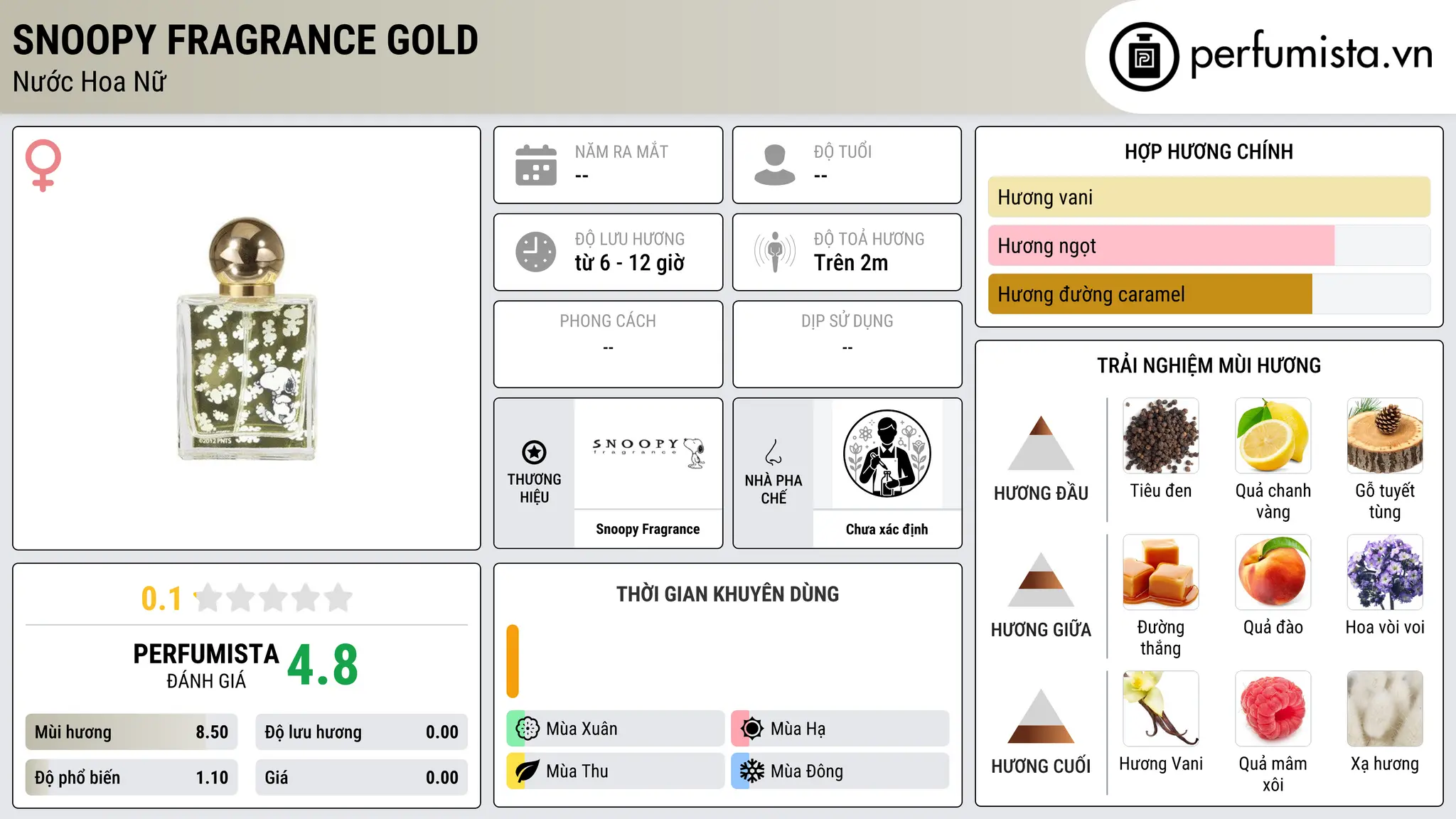The width and height of the screenshot is (1456, 819).
Task: Open the Quả chanh vàng note image
Action: 1273,436
